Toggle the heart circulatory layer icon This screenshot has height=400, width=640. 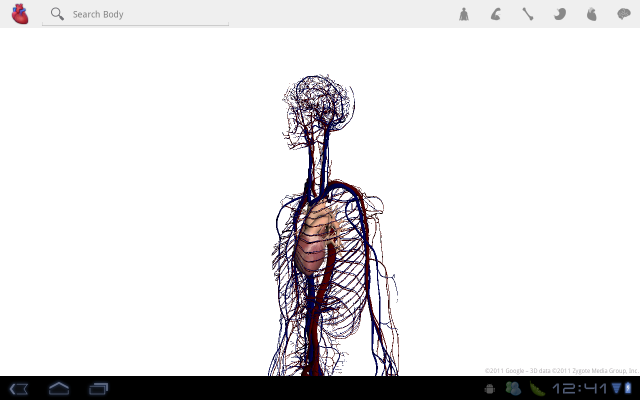[x=591, y=14]
